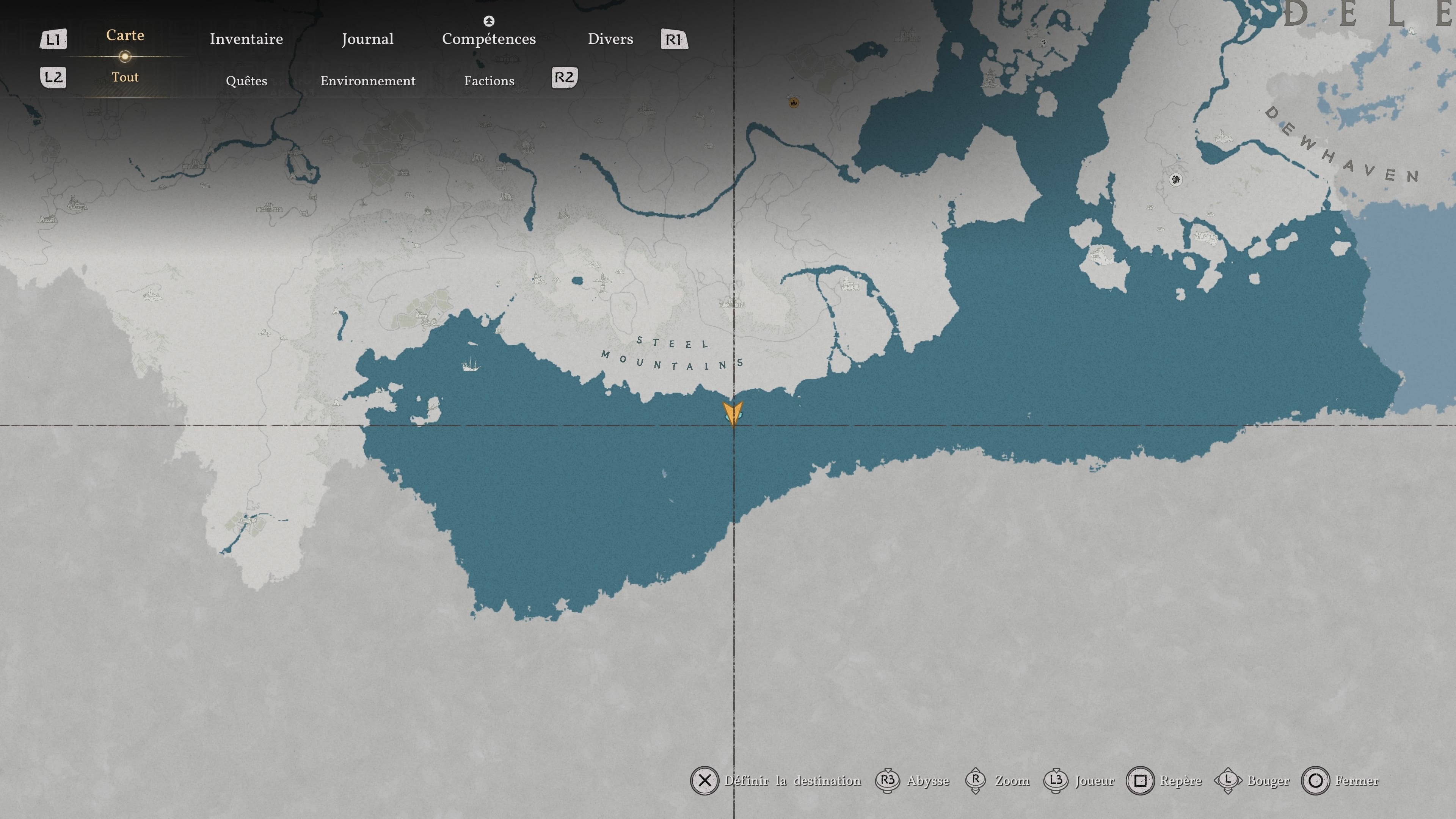The image size is (1456, 819).
Task: Open the Carte tab
Action: (x=125, y=35)
